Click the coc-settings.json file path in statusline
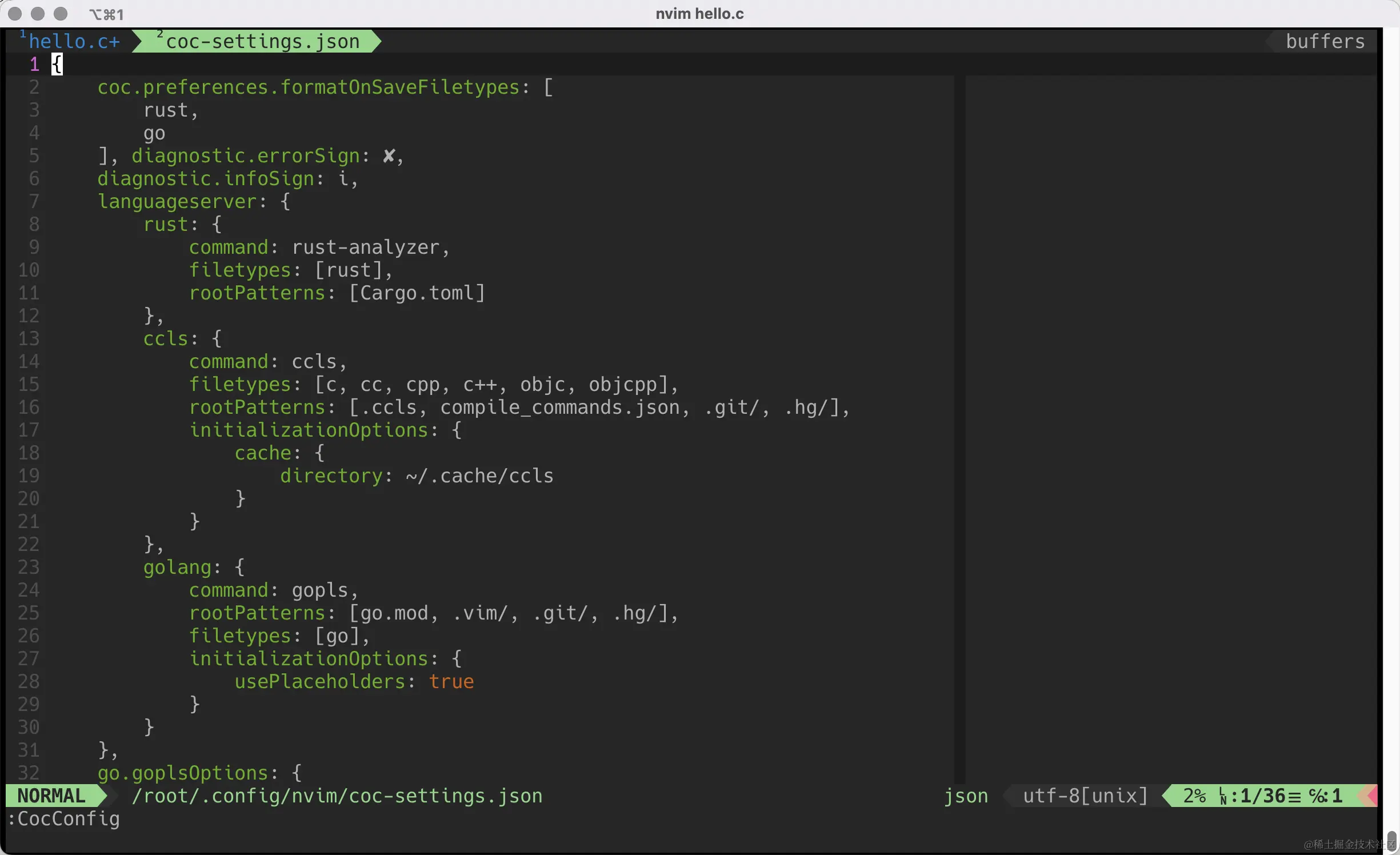1400x855 pixels. tap(337, 796)
